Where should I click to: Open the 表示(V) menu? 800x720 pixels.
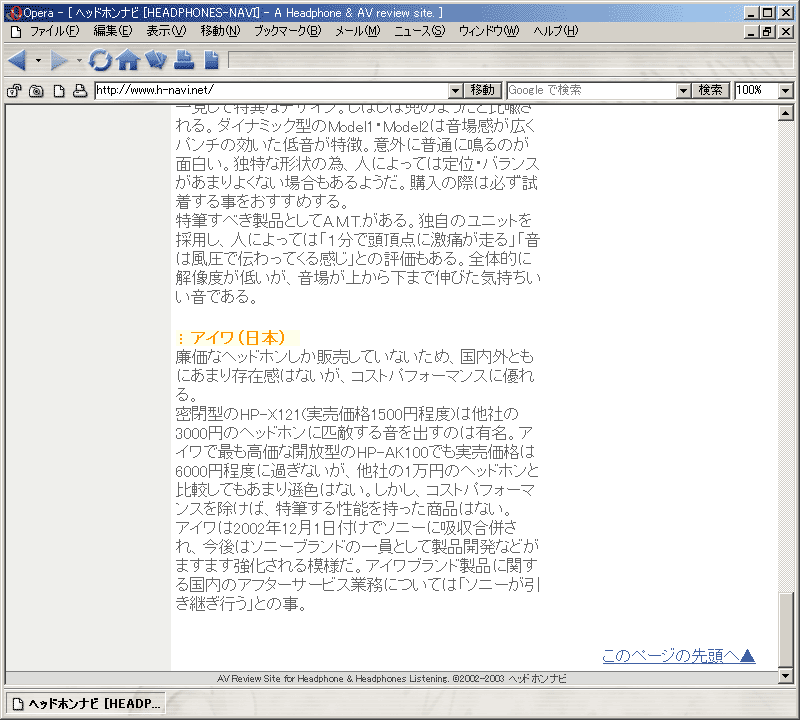point(166,31)
